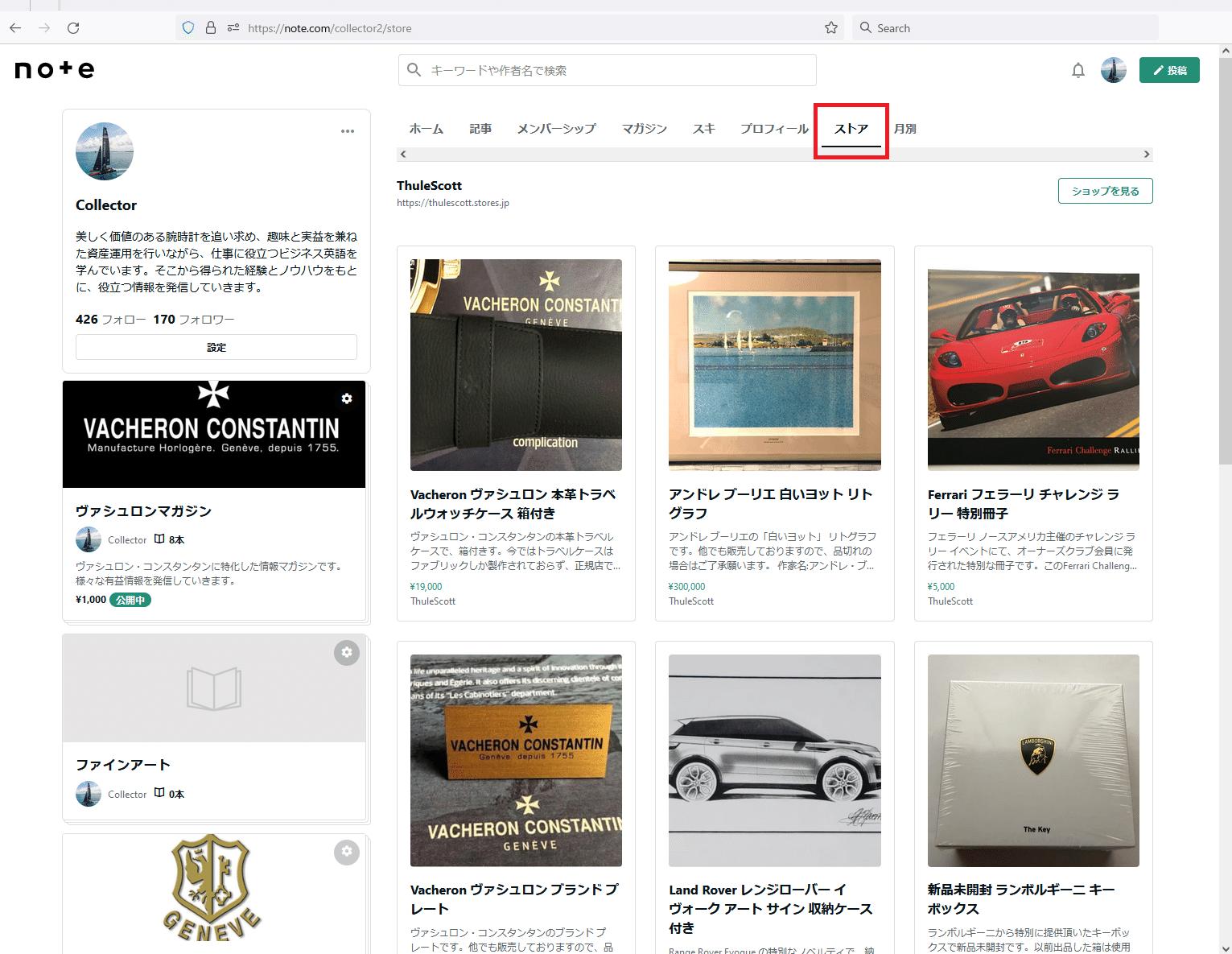Click the browser Search box

1005,28
